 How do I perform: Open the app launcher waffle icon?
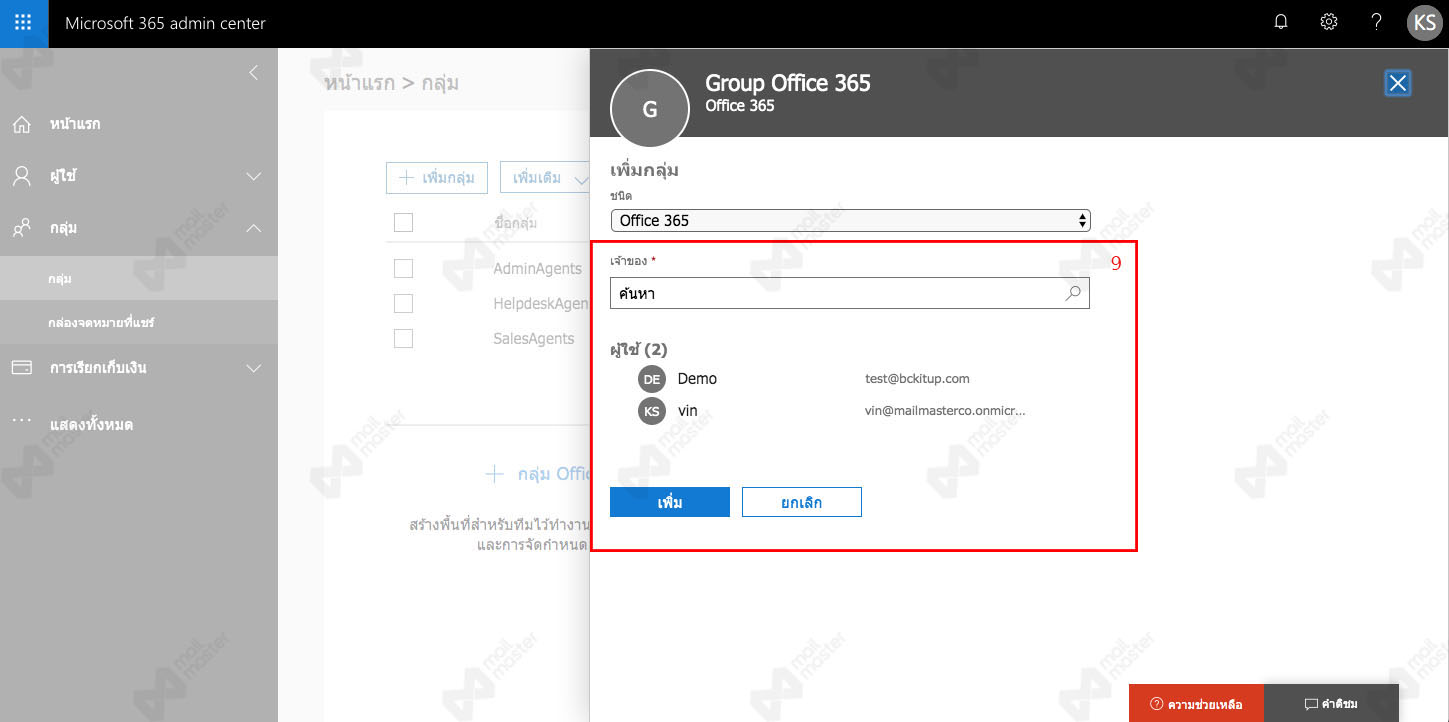click(x=24, y=23)
